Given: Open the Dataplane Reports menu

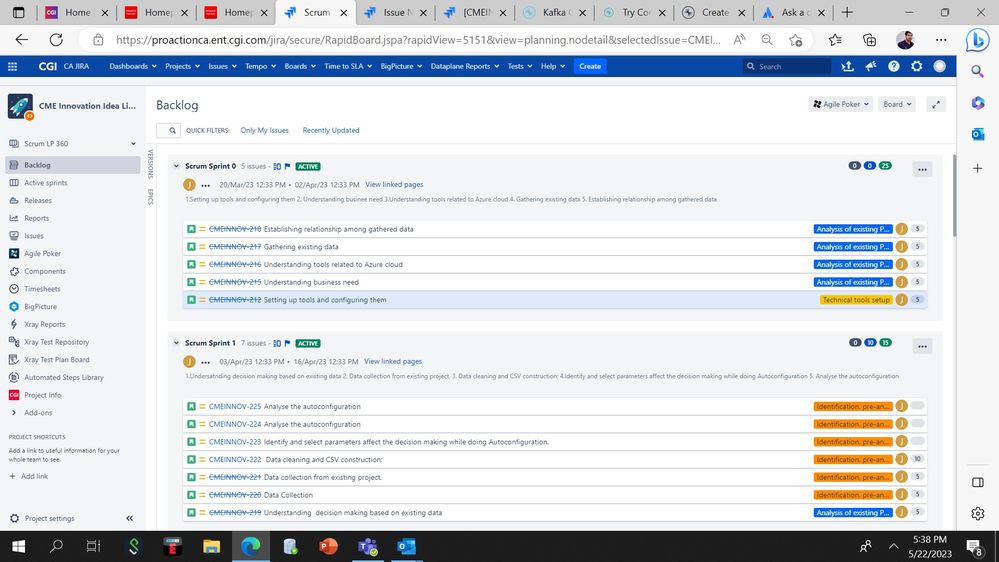Looking at the screenshot, I should [464, 66].
